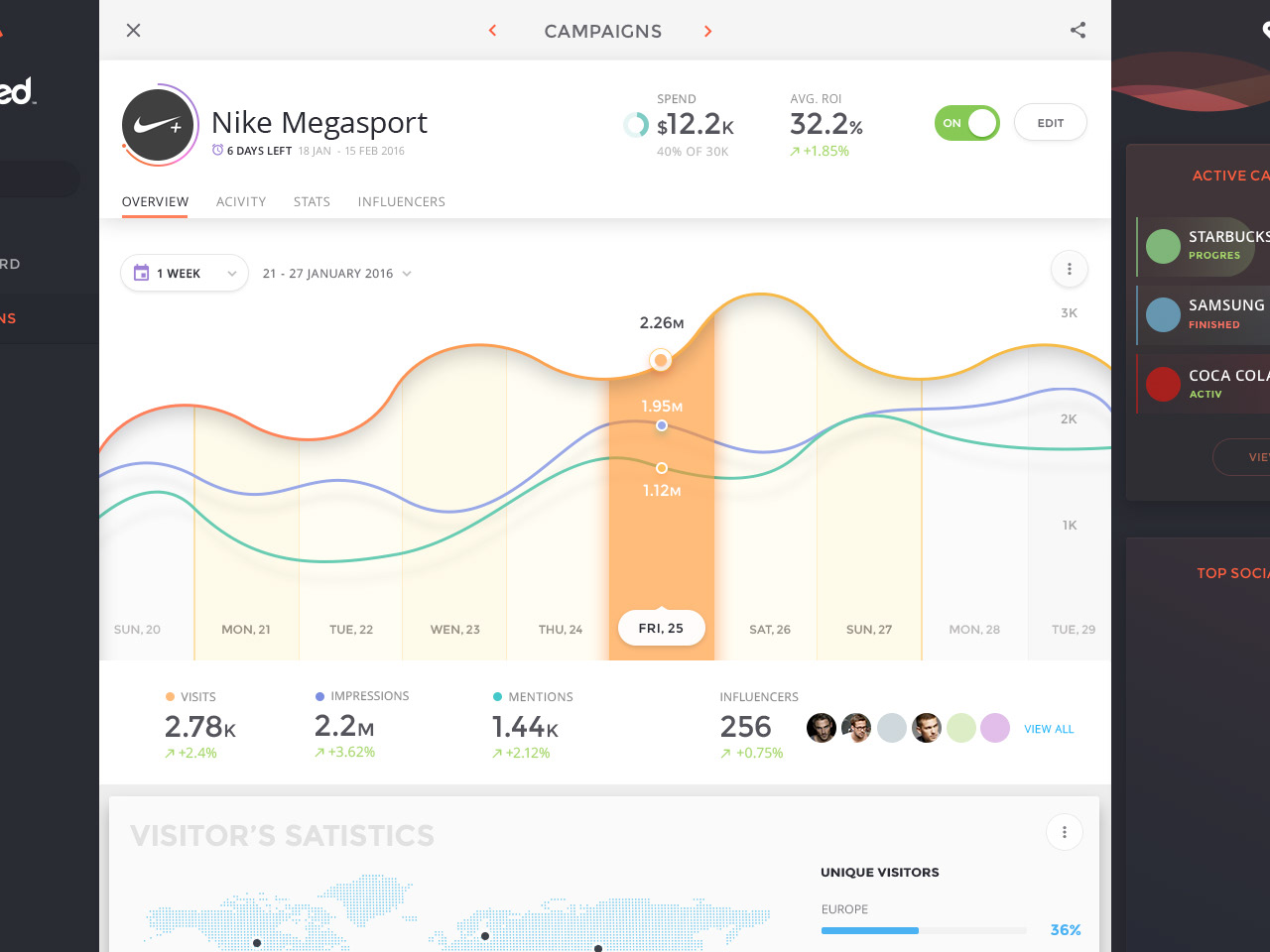Image resolution: width=1270 pixels, height=952 pixels.
Task: Toggle the Mentions series teal dot
Action: 497,697
